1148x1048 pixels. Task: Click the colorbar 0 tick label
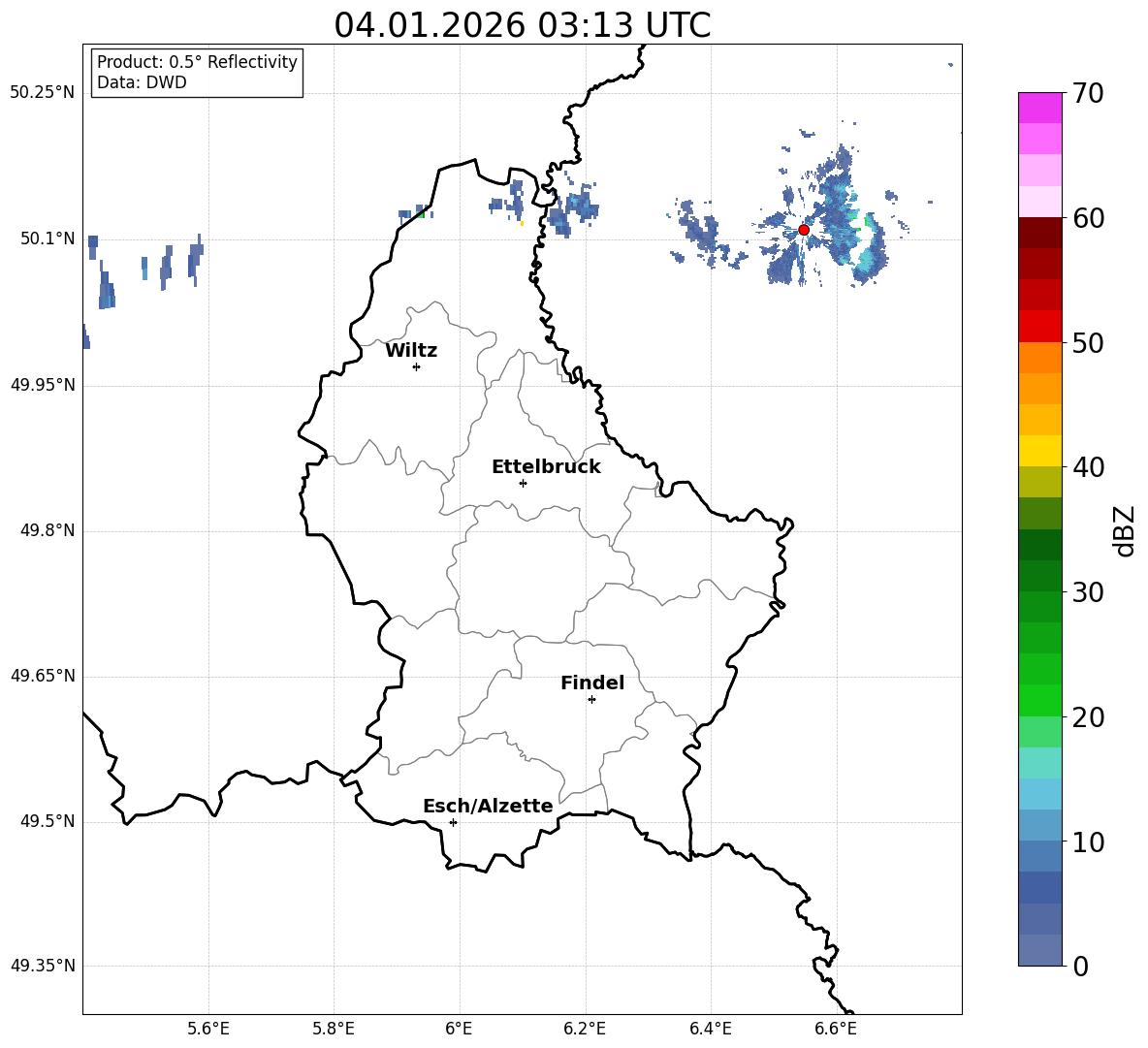click(1080, 966)
